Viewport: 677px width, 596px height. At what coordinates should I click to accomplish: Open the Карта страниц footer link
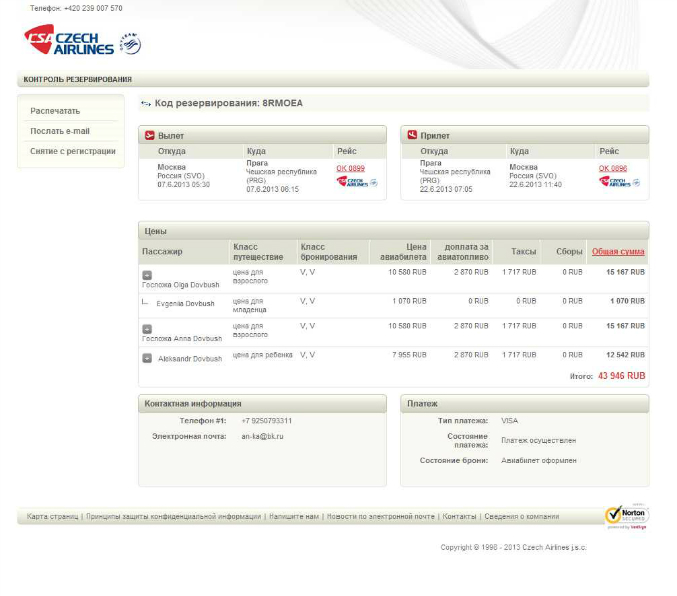coord(52,517)
